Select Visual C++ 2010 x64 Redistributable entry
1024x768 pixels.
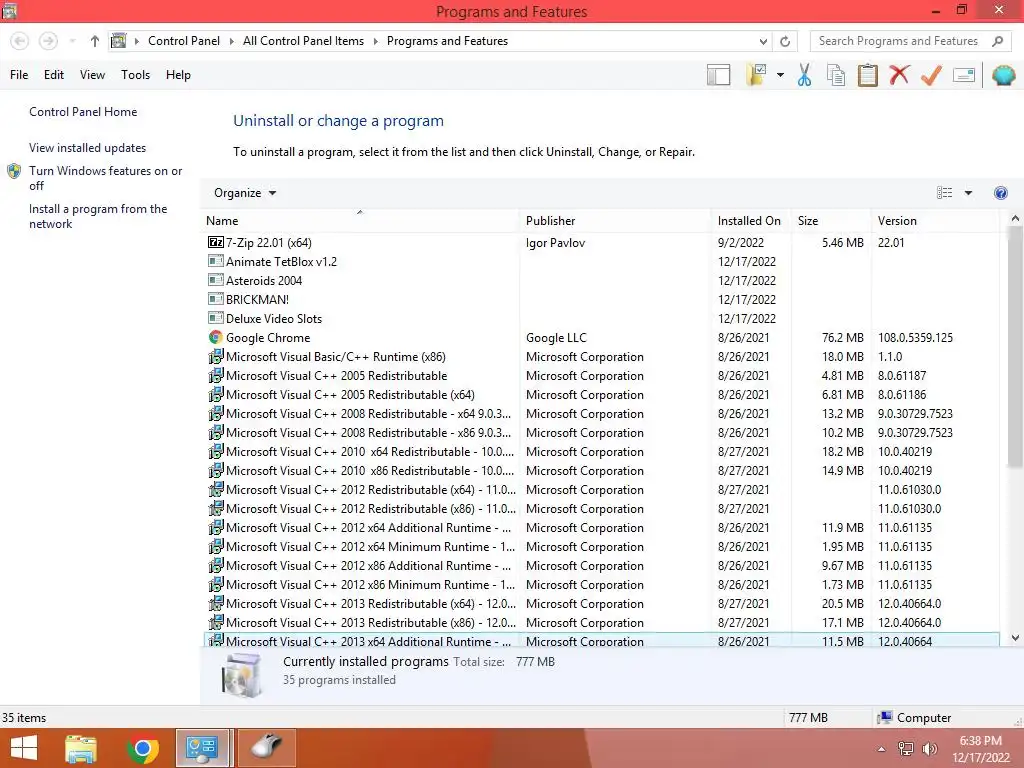tap(601, 451)
